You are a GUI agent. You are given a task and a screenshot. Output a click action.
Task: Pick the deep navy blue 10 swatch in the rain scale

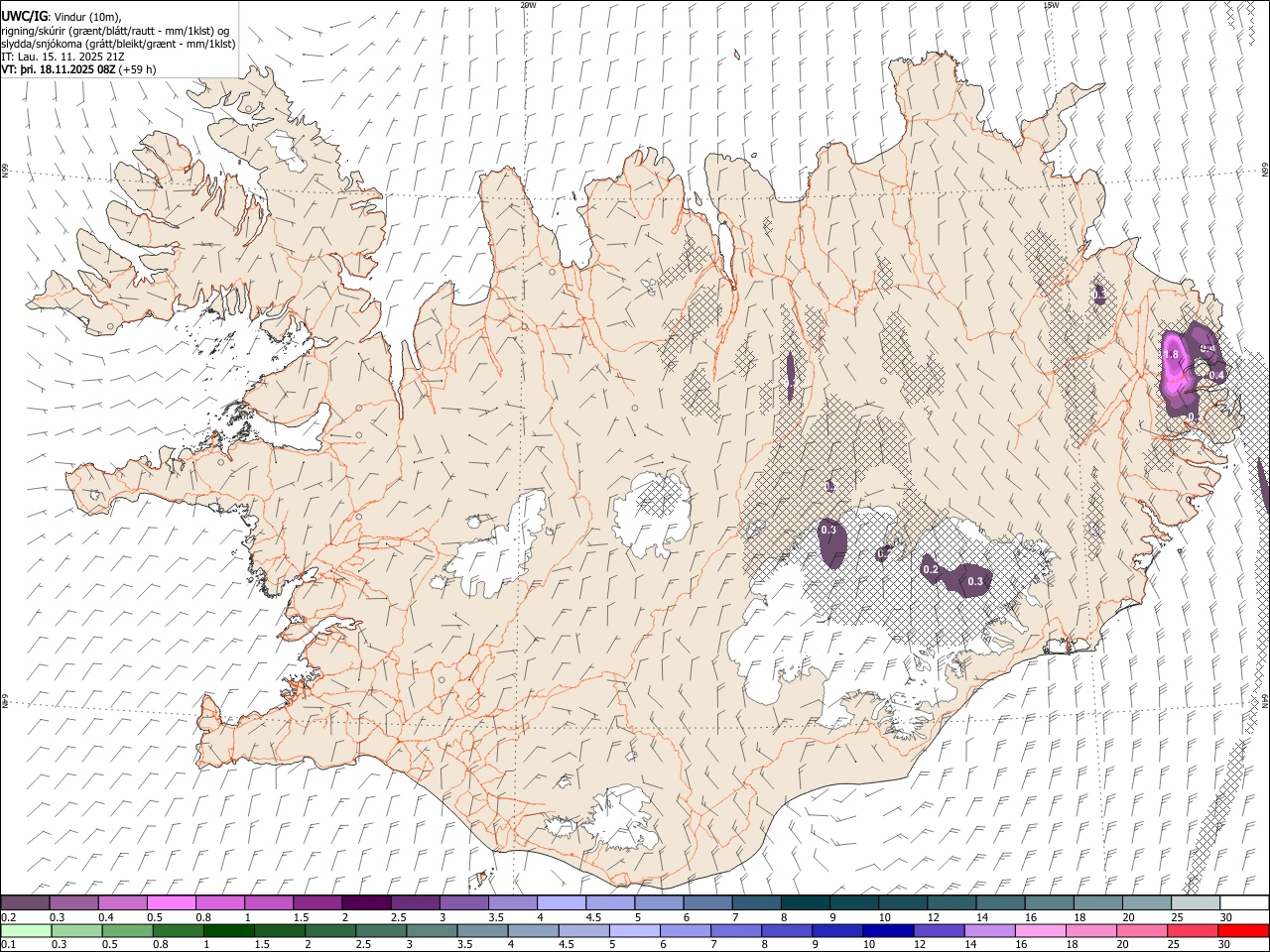[886, 931]
